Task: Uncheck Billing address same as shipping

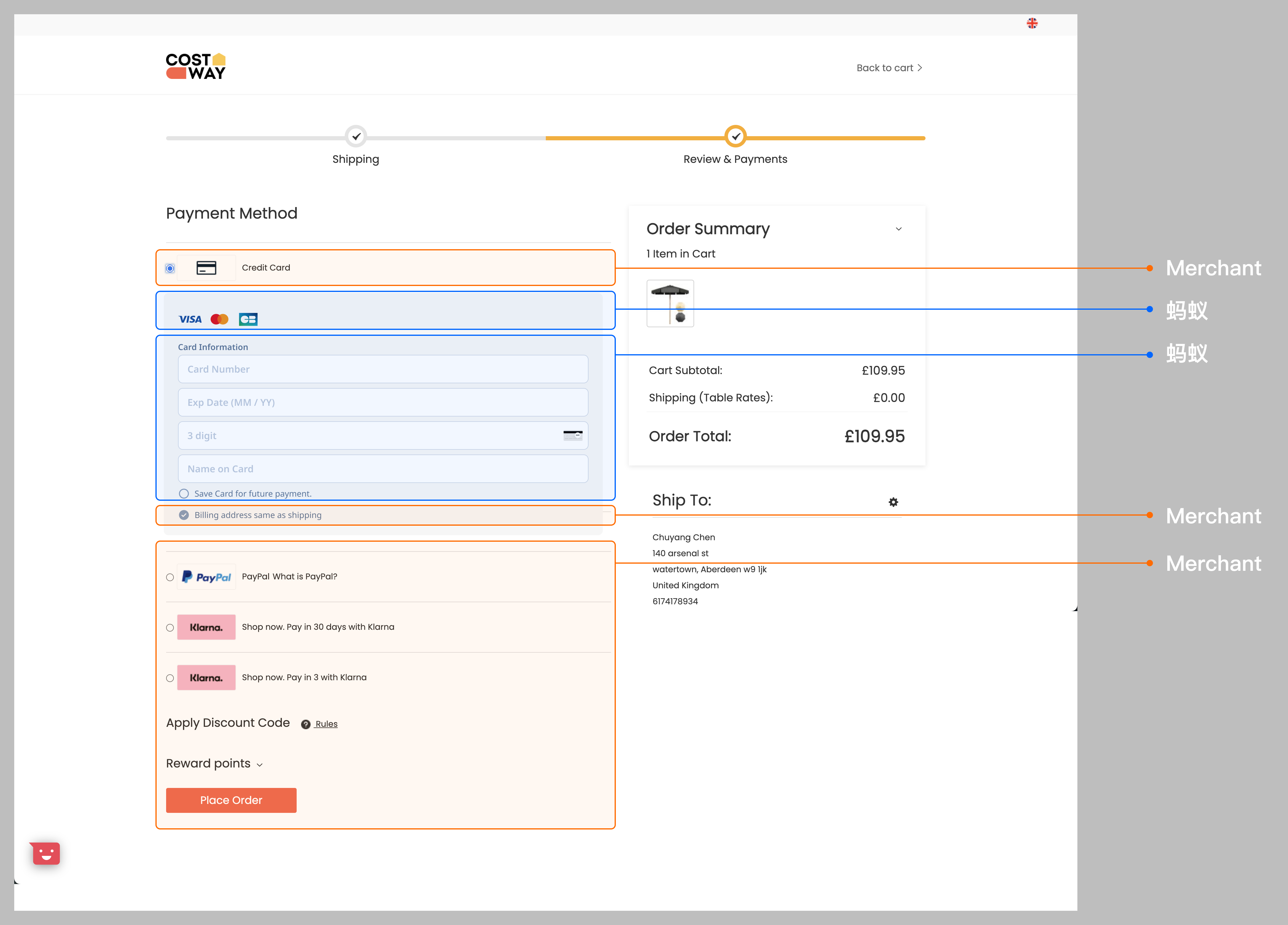Action: [184, 515]
